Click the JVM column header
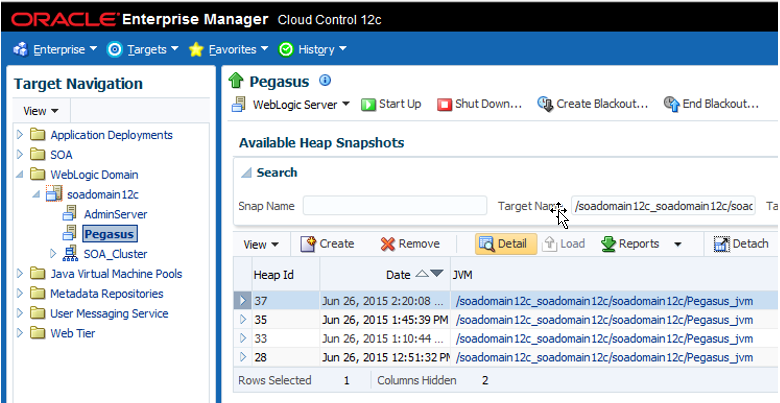 (x=614, y=275)
